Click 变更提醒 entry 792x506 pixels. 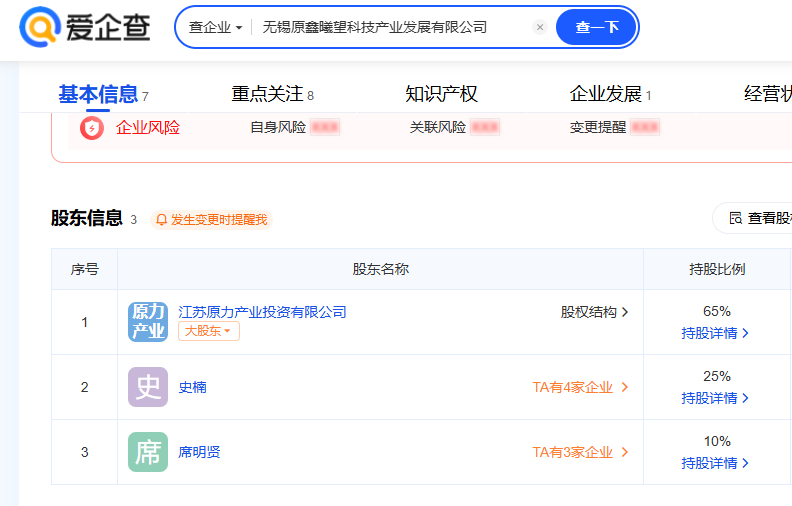click(615, 127)
